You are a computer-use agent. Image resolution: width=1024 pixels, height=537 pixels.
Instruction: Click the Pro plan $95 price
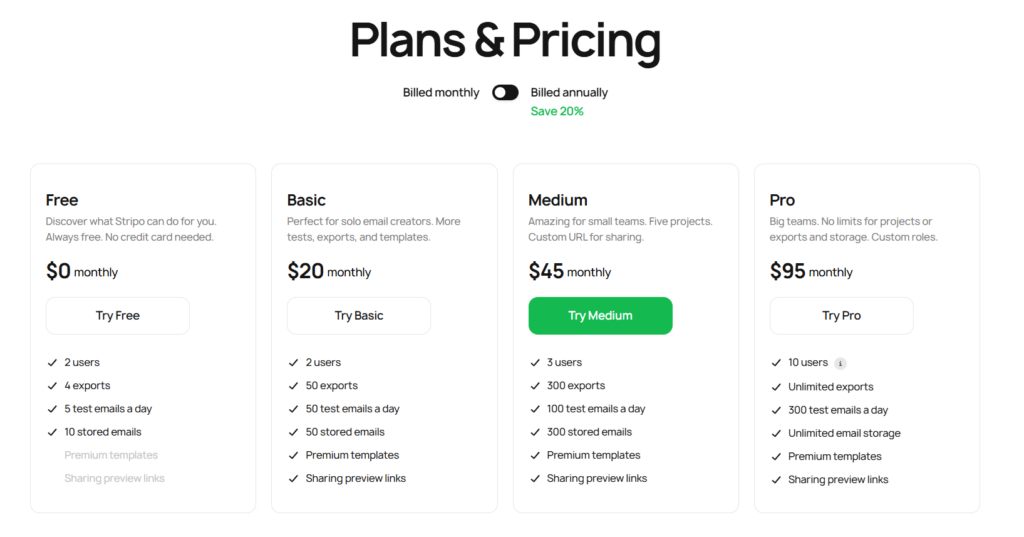(788, 271)
